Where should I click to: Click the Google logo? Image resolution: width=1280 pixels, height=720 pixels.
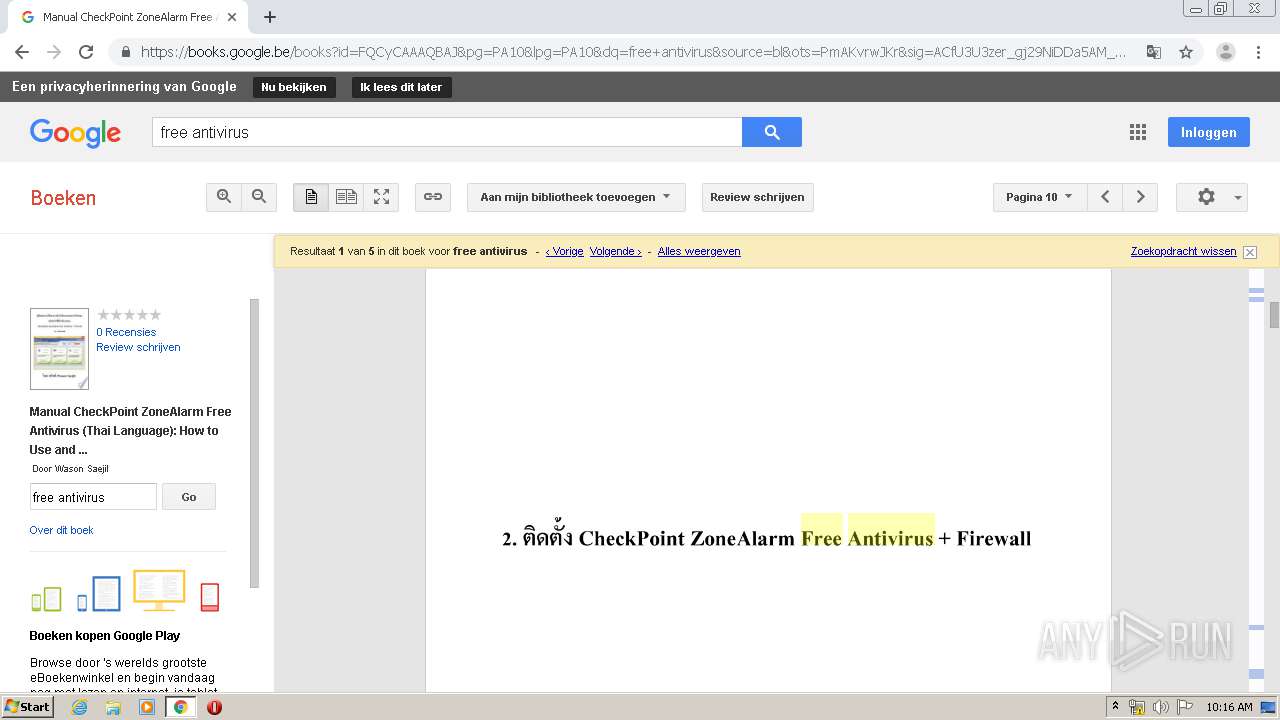[75, 133]
